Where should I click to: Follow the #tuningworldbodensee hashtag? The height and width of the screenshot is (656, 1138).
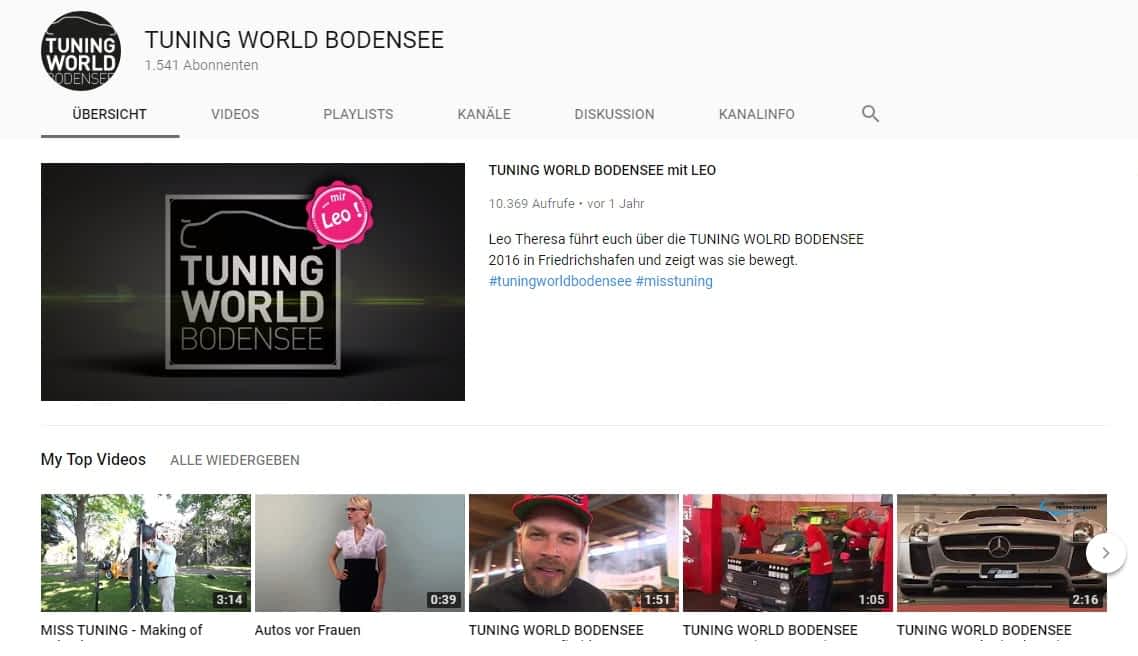560,281
